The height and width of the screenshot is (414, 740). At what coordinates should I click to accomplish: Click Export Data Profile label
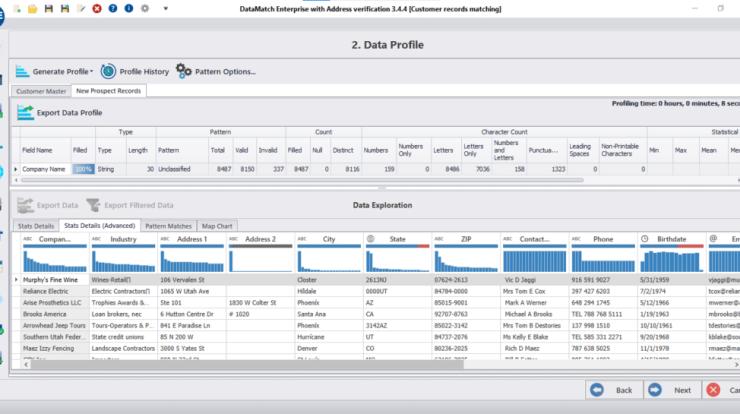pyautogui.click(x=69, y=113)
